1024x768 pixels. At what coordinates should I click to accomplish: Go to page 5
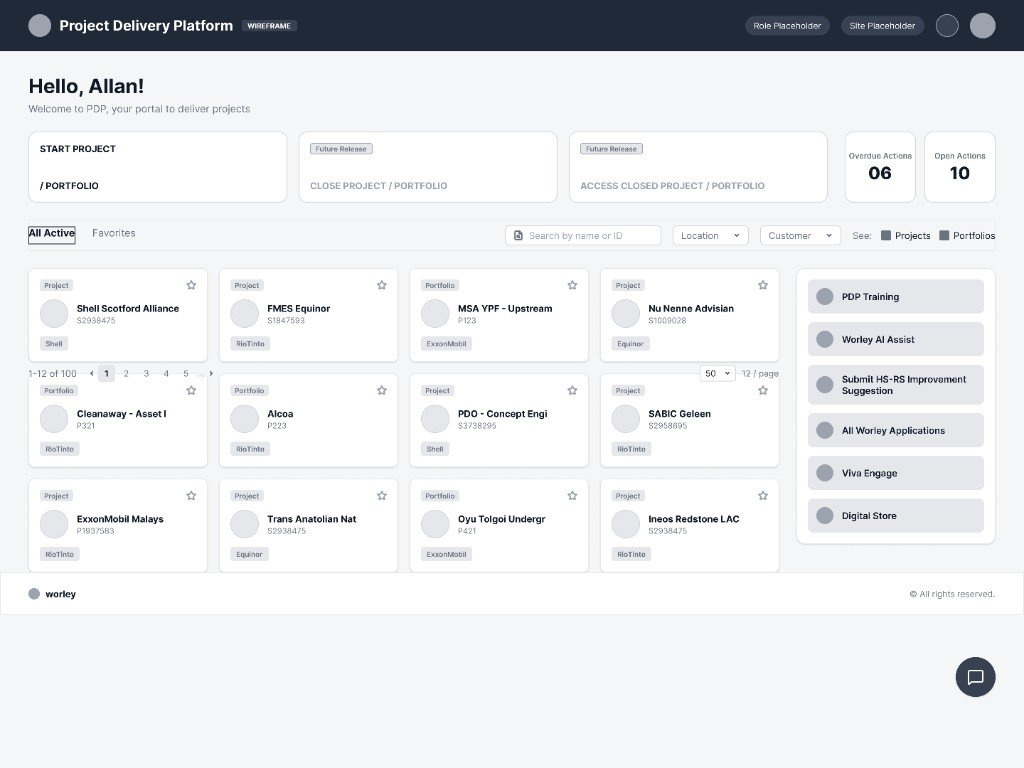coord(186,374)
